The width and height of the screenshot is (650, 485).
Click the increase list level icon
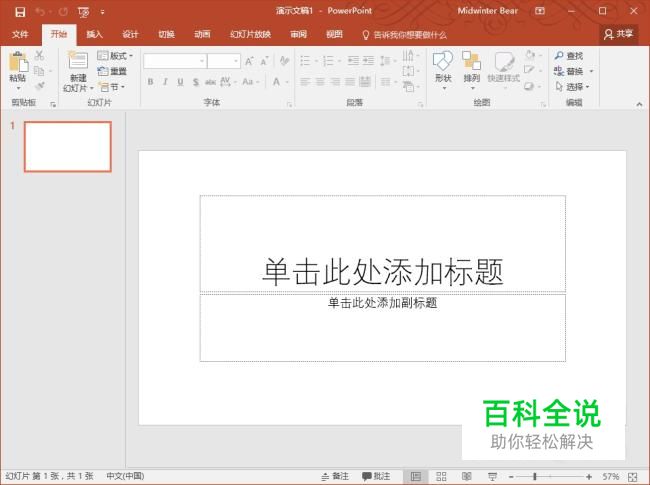[369, 61]
